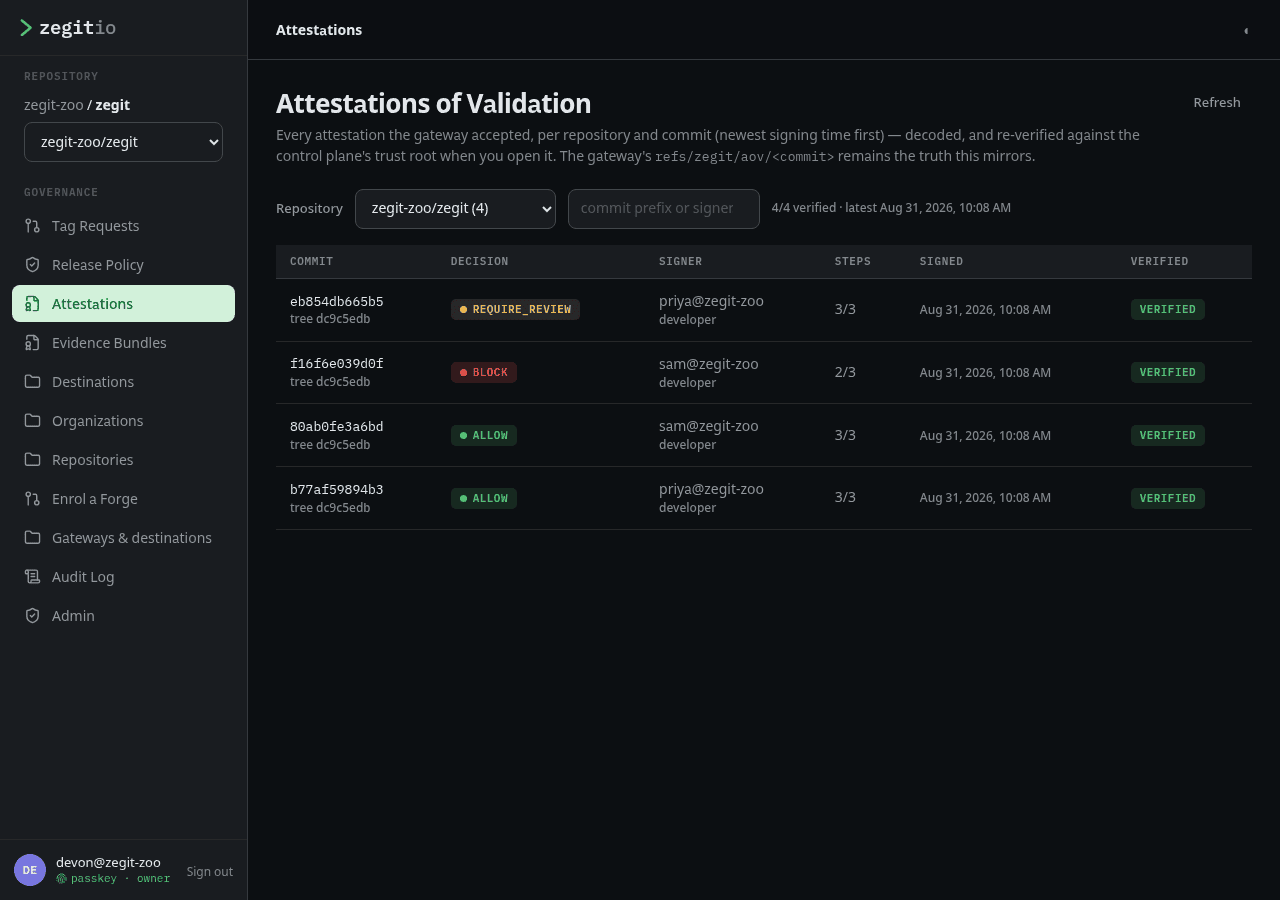This screenshot has height=900, width=1280.
Task: Open commit eb854db665b5 row
Action: [x=764, y=310]
